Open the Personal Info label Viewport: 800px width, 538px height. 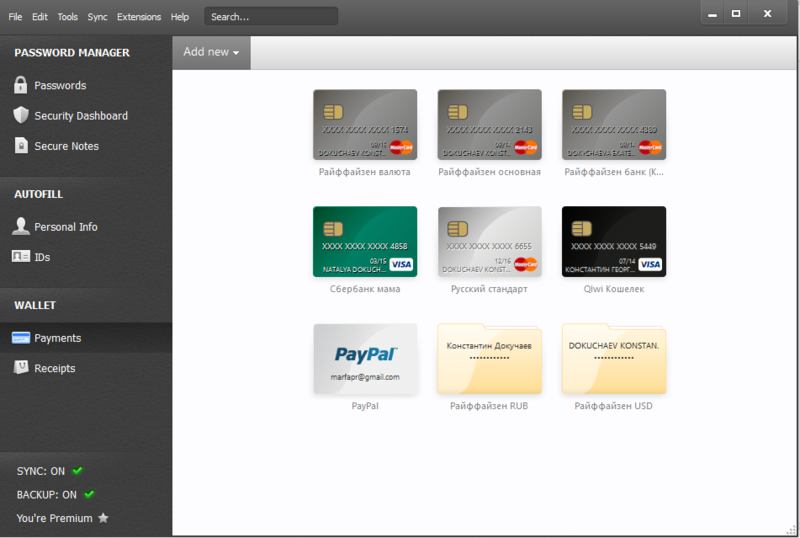click(66, 227)
